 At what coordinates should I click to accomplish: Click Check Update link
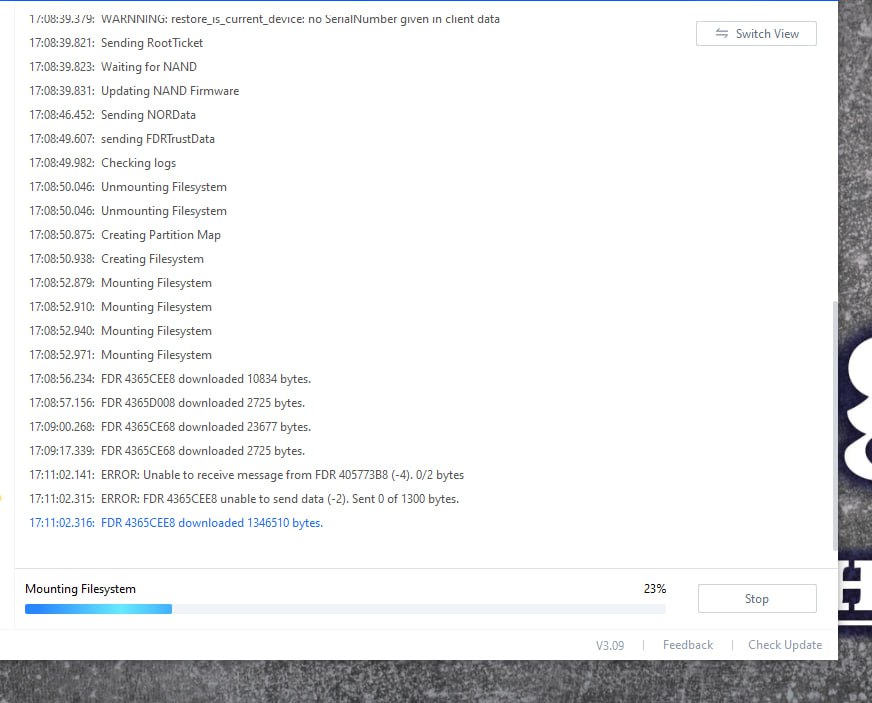pyautogui.click(x=785, y=645)
